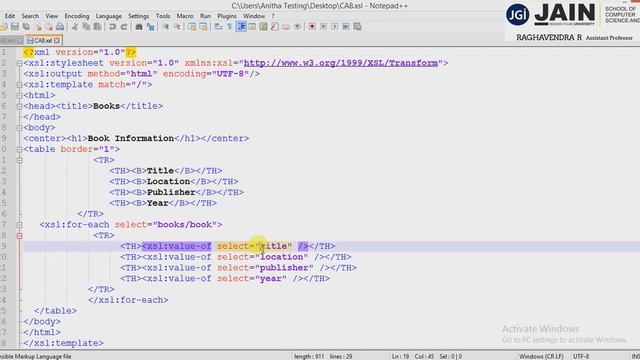Screen dimensions: 640x360
Task: Open the Folder as Workspace icon
Action: pyautogui.click(x=286, y=27)
